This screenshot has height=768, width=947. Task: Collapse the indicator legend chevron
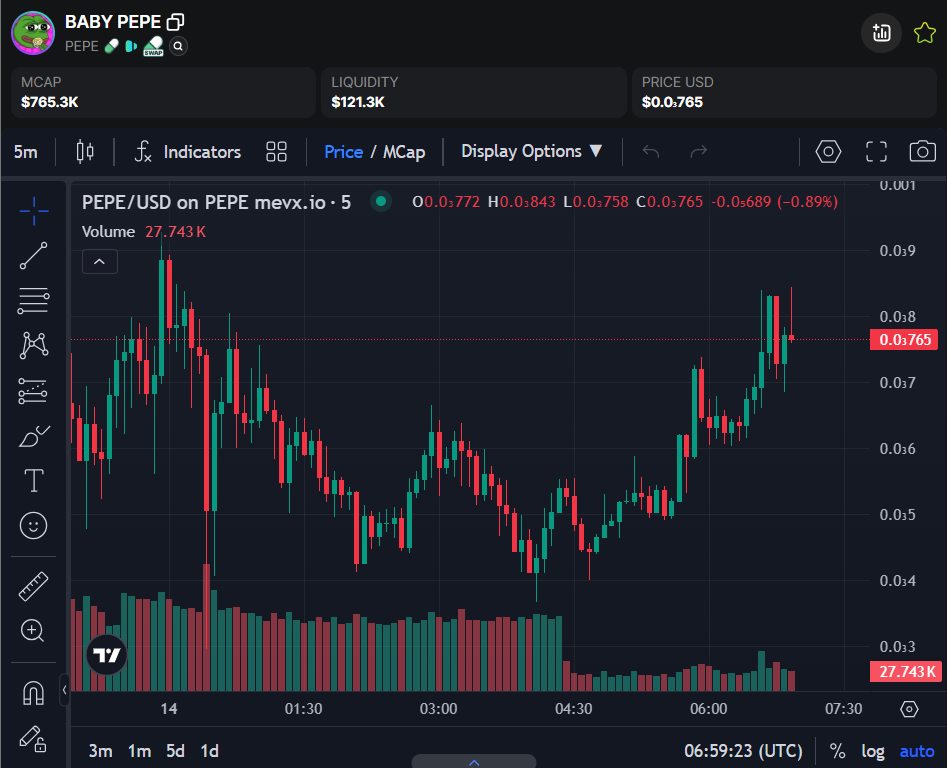coord(100,261)
